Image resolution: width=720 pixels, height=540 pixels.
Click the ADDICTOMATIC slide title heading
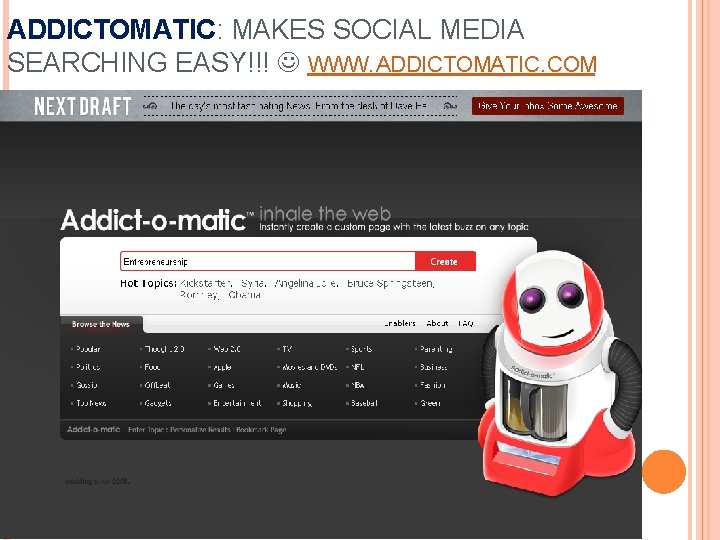111,29
